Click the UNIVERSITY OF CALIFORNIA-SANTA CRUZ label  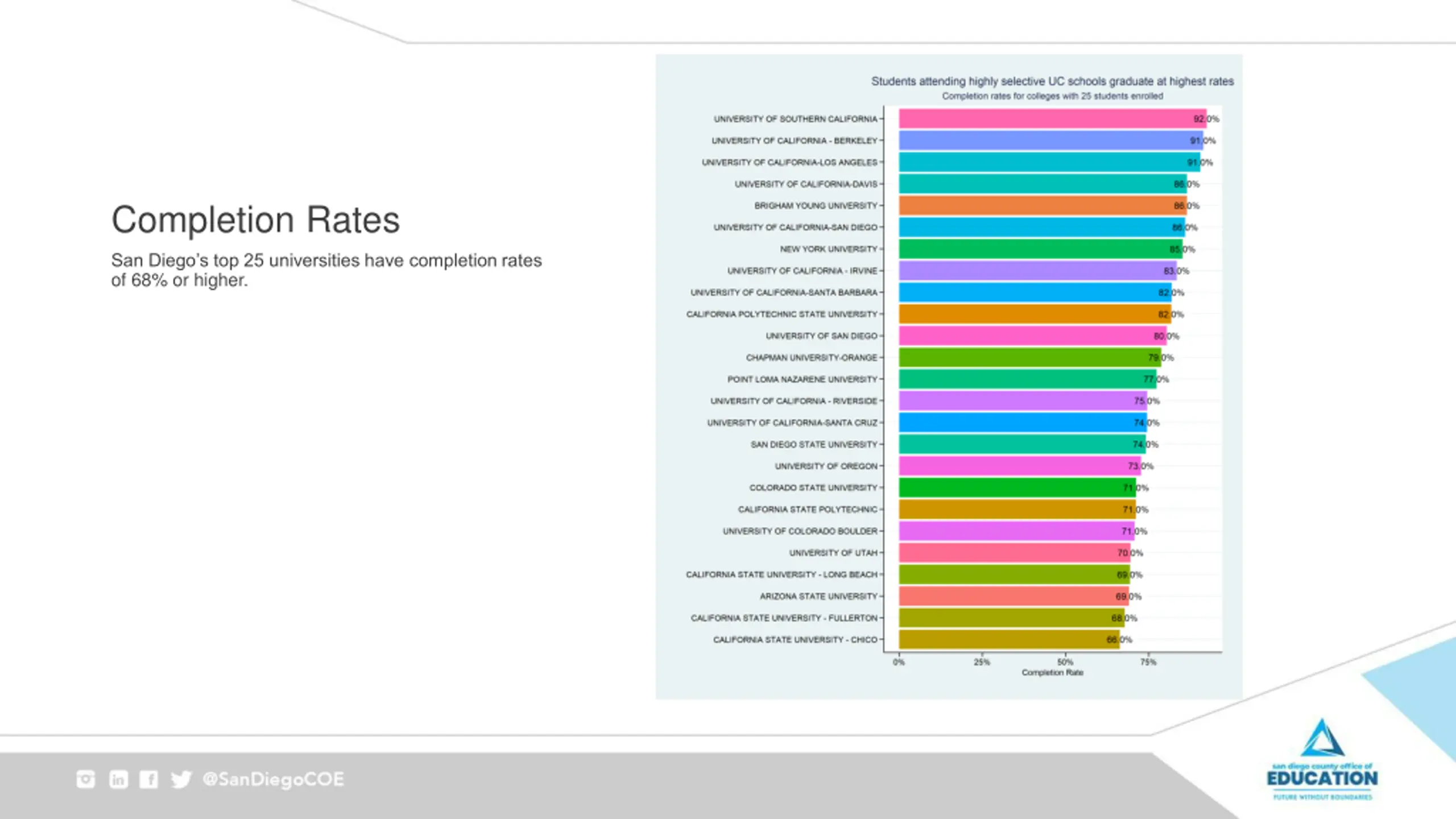792,423
